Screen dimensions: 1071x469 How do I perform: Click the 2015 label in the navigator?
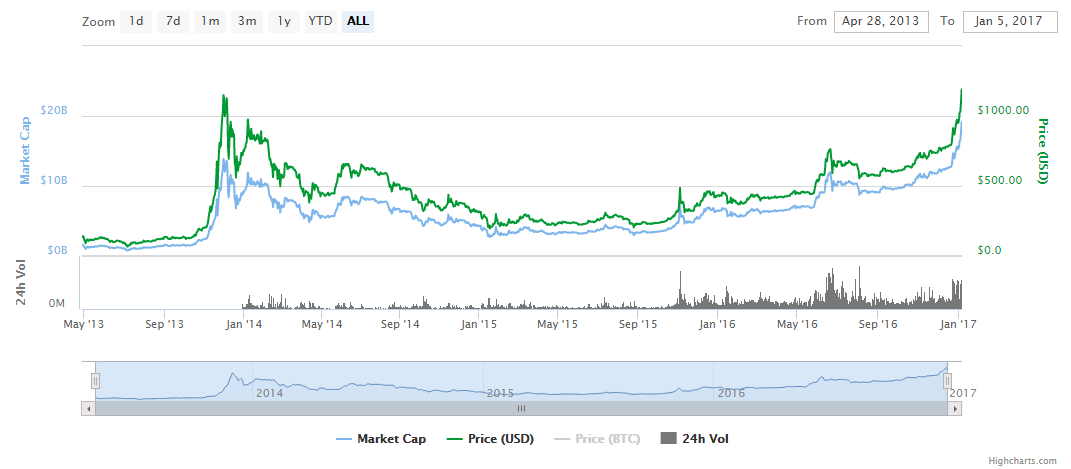point(500,393)
